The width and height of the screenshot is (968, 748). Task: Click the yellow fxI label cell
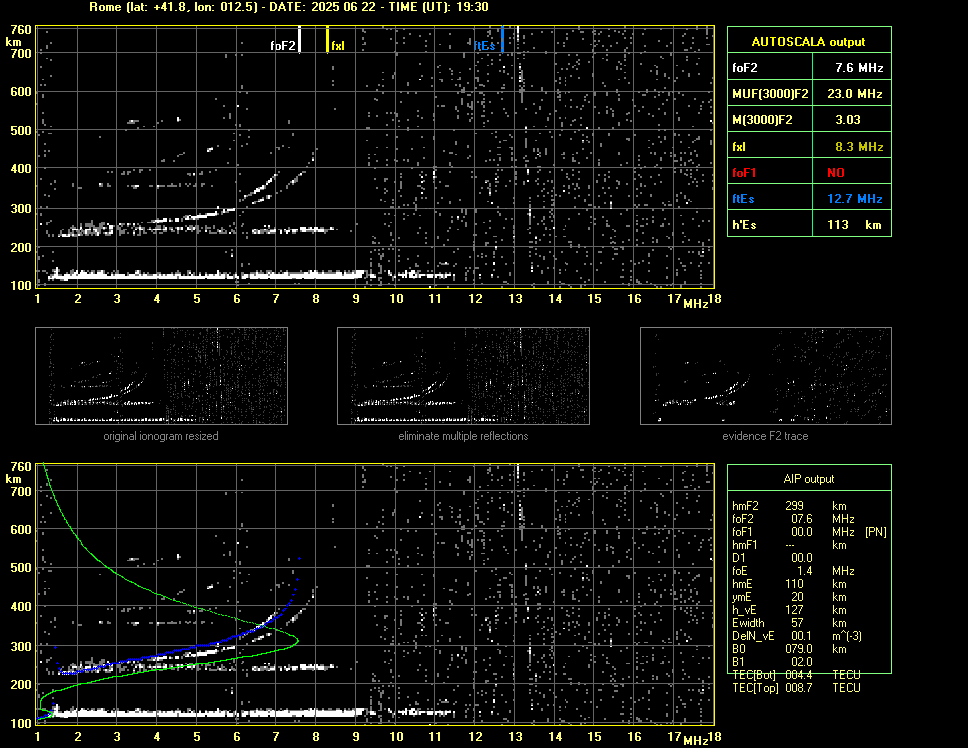[738, 147]
